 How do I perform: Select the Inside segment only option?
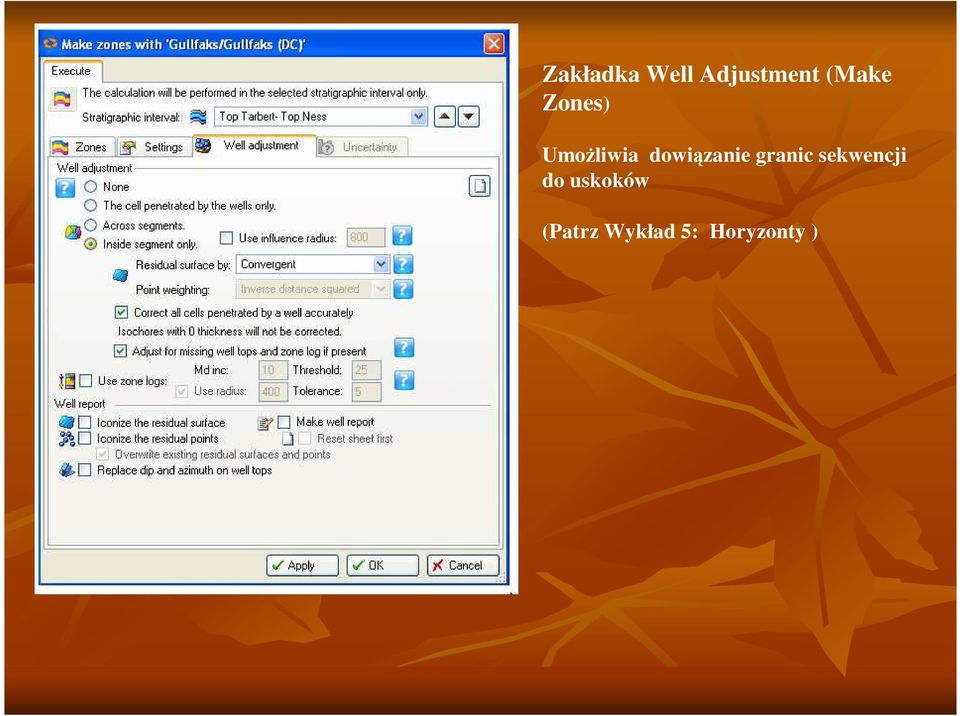[91, 244]
